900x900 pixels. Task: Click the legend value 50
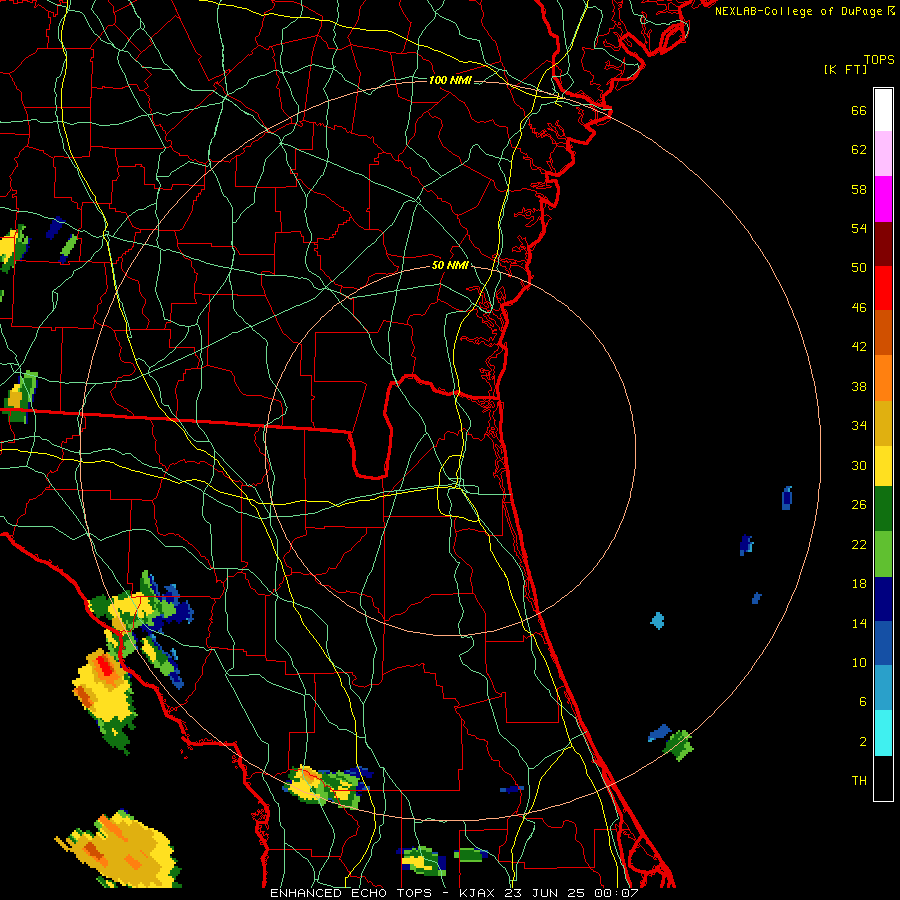pyautogui.click(x=859, y=268)
